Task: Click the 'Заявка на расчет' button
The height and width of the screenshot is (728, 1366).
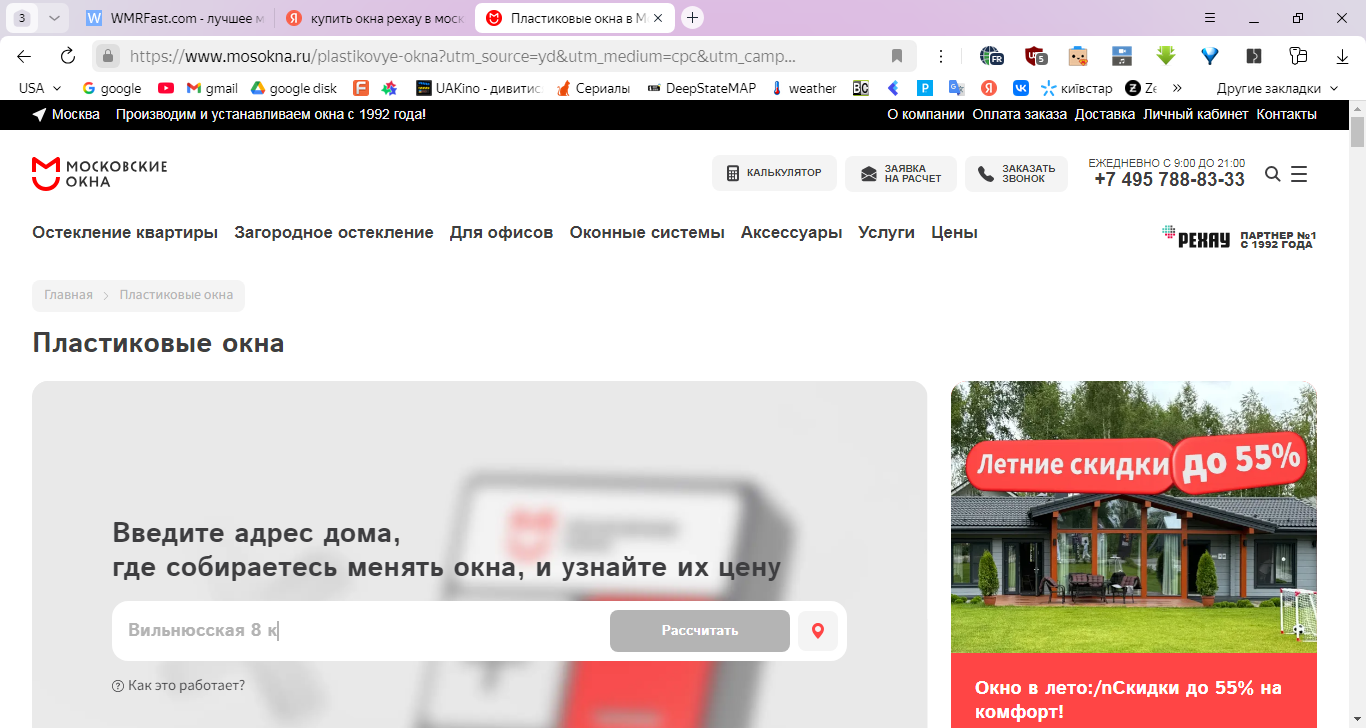Action: tap(900, 173)
